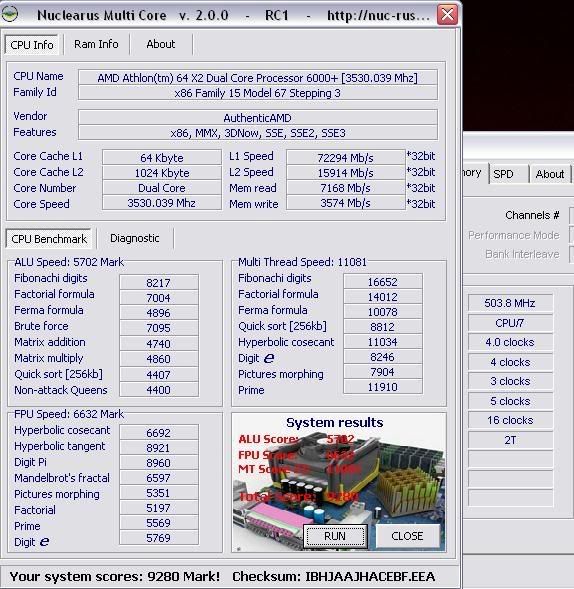Click the Multi Thread Ferma formula score 10078
Viewport: 574px width, 589px height.
[383, 311]
